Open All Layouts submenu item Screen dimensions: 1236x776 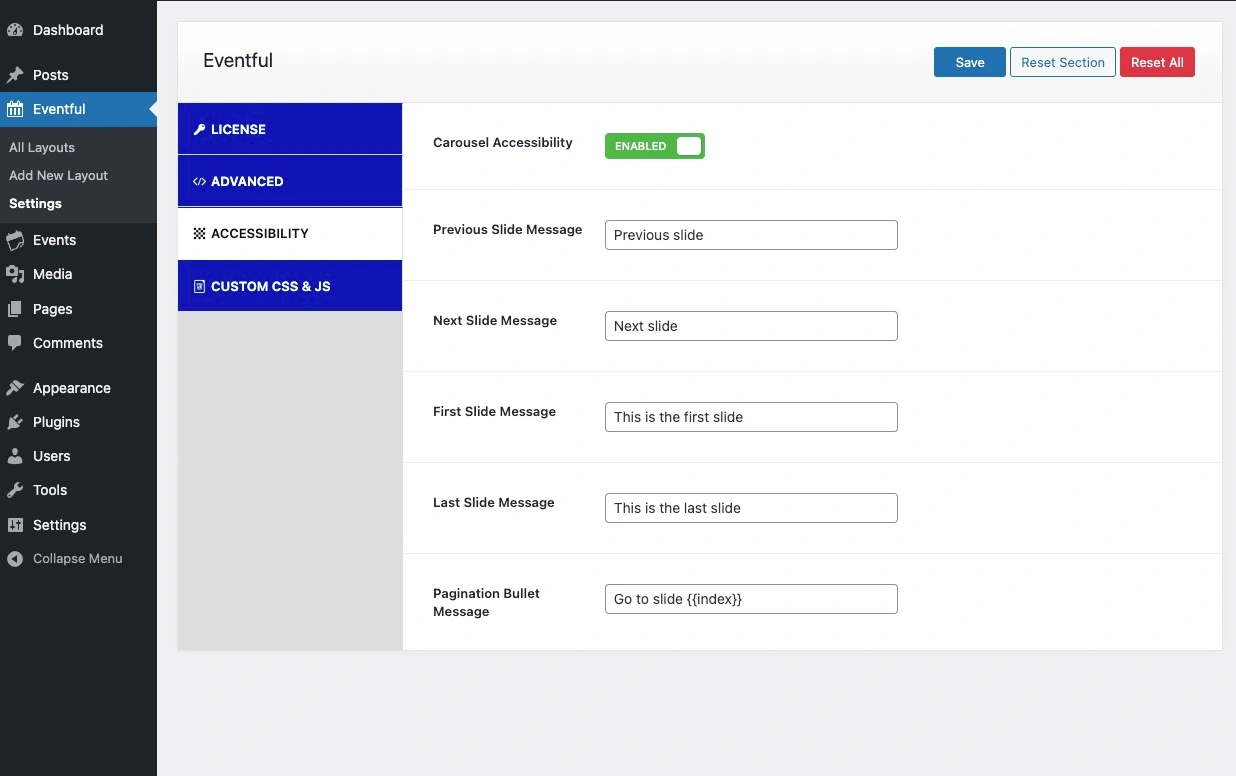click(x=42, y=147)
